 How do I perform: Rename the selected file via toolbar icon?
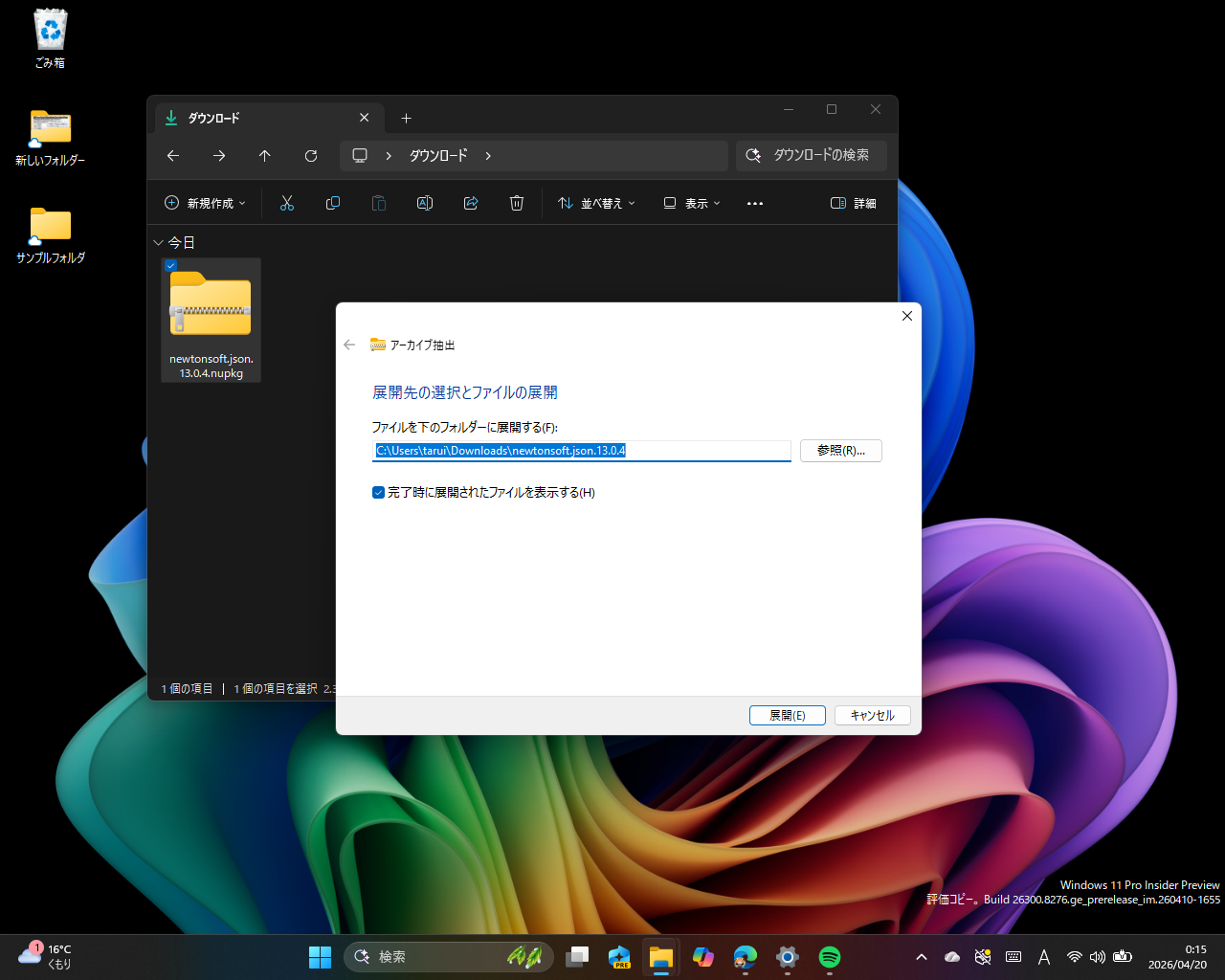click(x=425, y=203)
